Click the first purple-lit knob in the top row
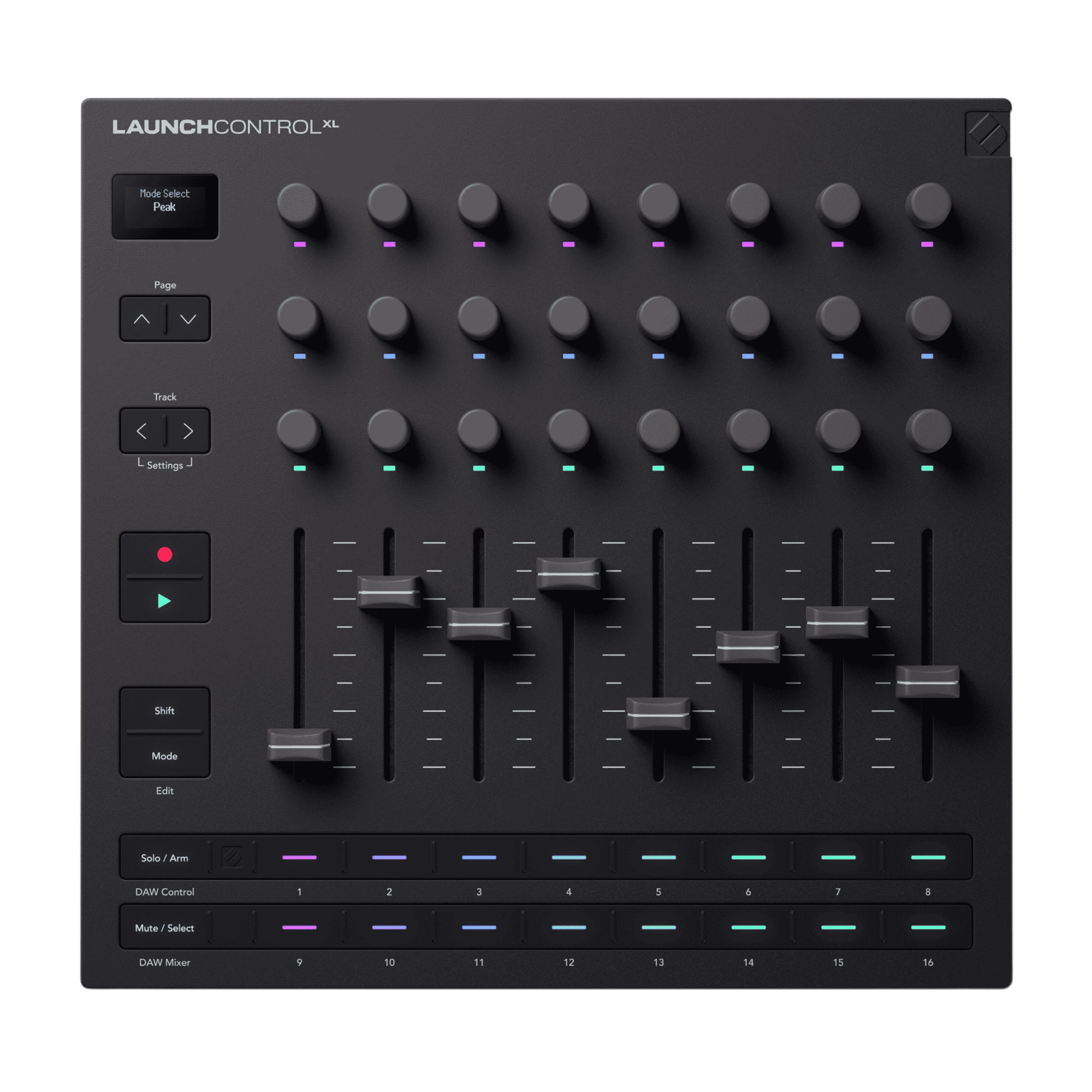The image size is (1092, 1092). (299, 204)
